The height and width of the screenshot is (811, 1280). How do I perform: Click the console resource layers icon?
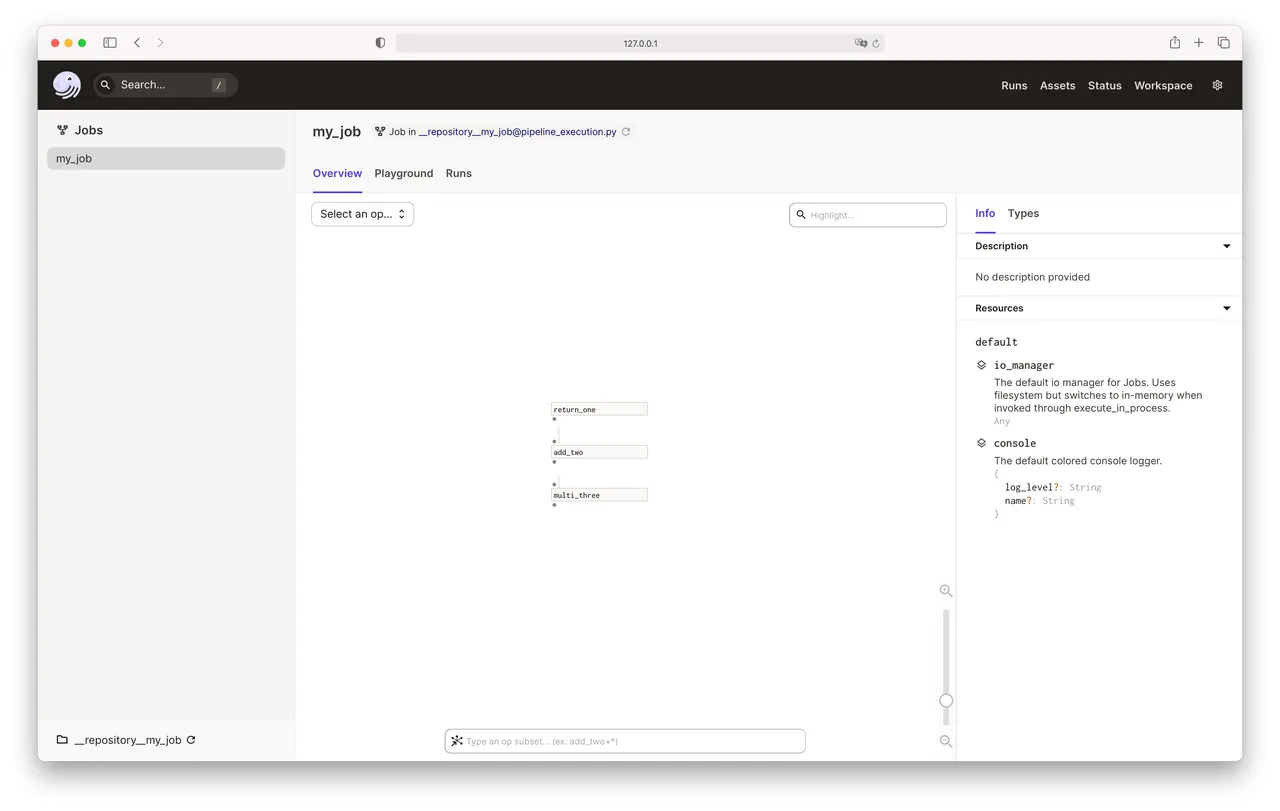tap(982, 443)
